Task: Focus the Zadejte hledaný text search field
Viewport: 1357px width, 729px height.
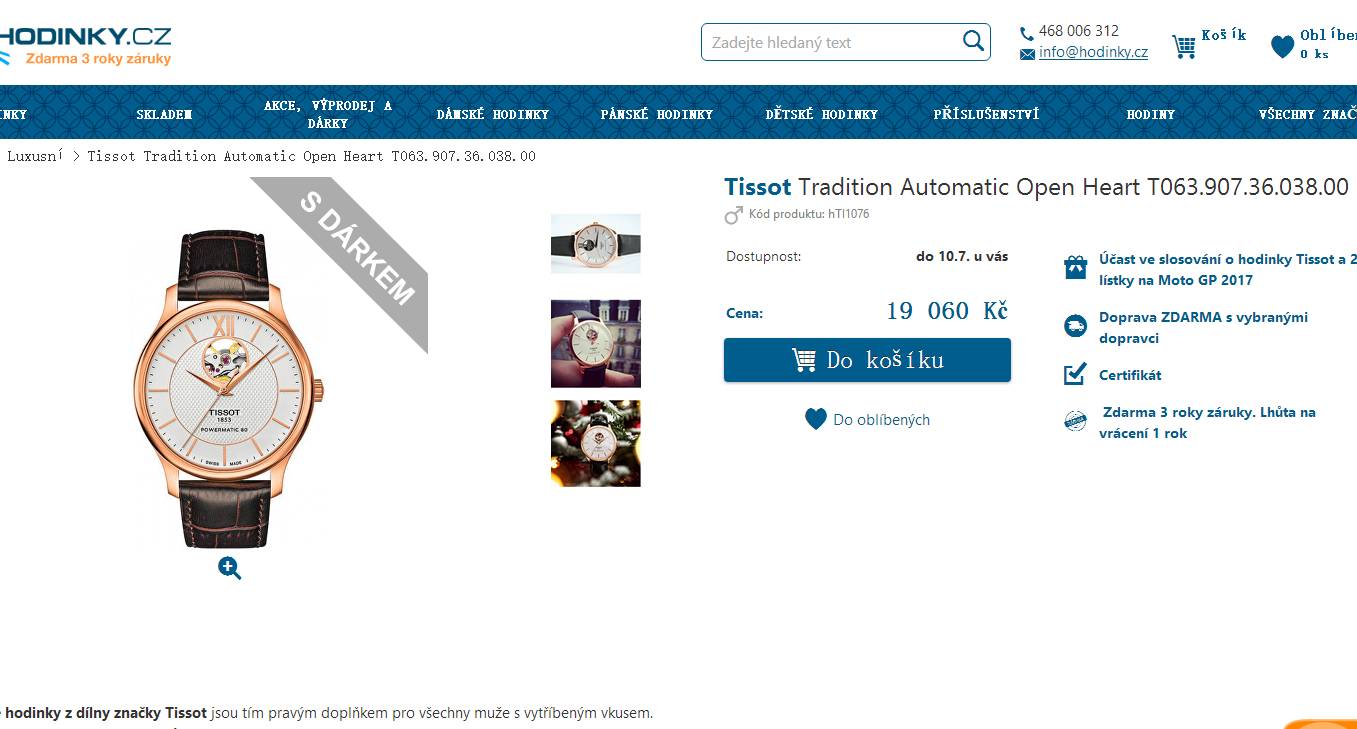Action: 832,42
